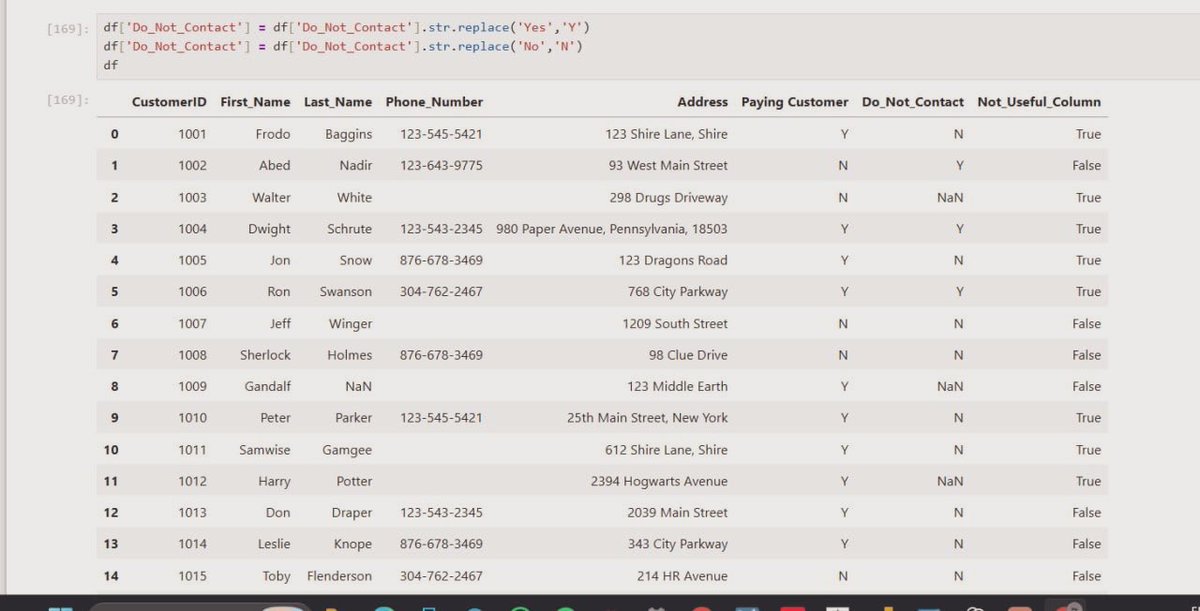
Task: Select the last name Draper
Action: (352, 512)
